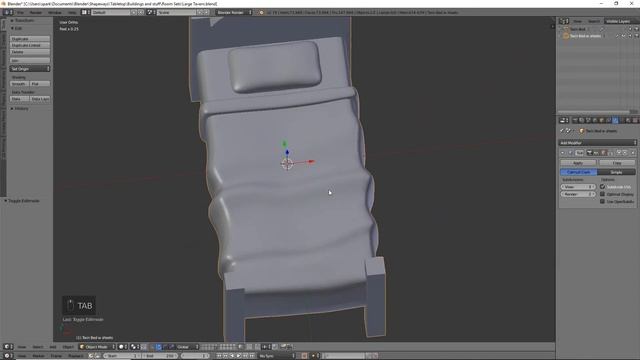Screen dimensions: 640x360
Task: Select the scale manipulator icon
Action: pyautogui.click(x=171, y=347)
